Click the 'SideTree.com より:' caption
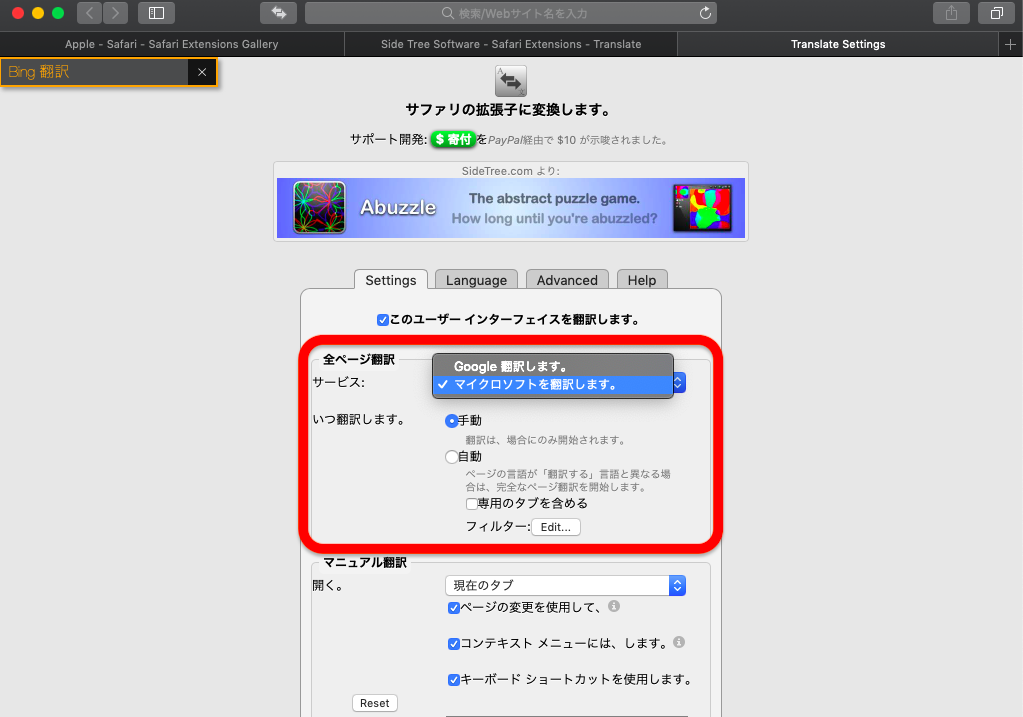The image size is (1023, 717). [511, 171]
